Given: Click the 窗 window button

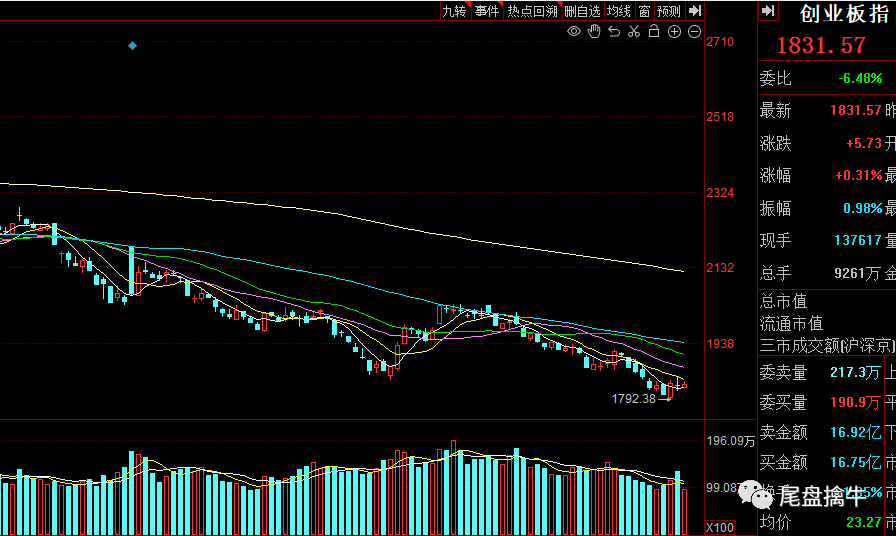Looking at the screenshot, I should (644, 11).
